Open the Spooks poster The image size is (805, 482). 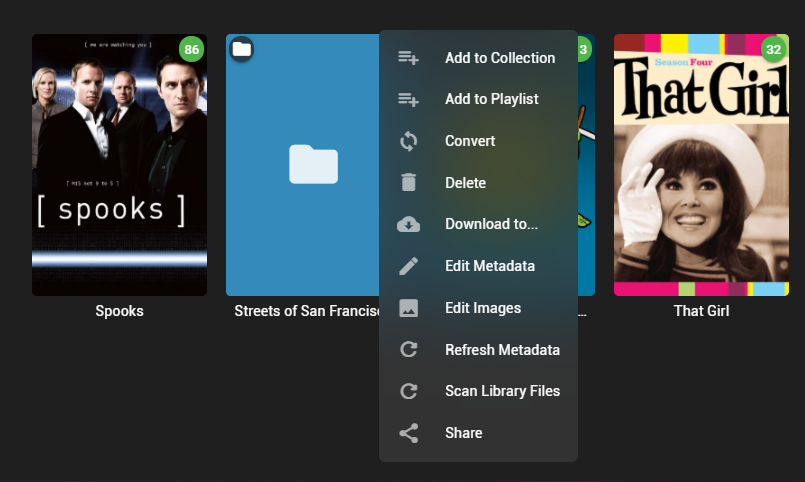[120, 165]
